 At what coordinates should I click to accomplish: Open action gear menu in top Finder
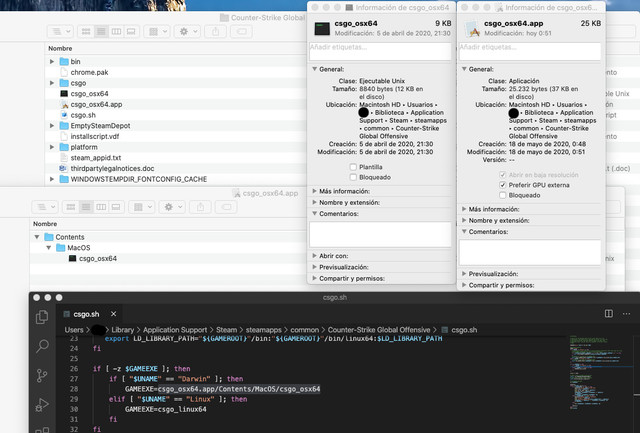[x=188, y=31]
